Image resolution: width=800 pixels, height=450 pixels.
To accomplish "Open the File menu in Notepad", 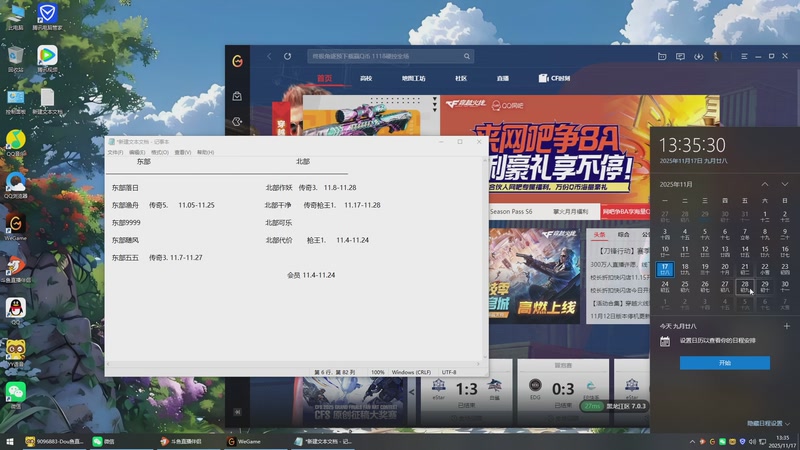I will pyautogui.click(x=115, y=152).
